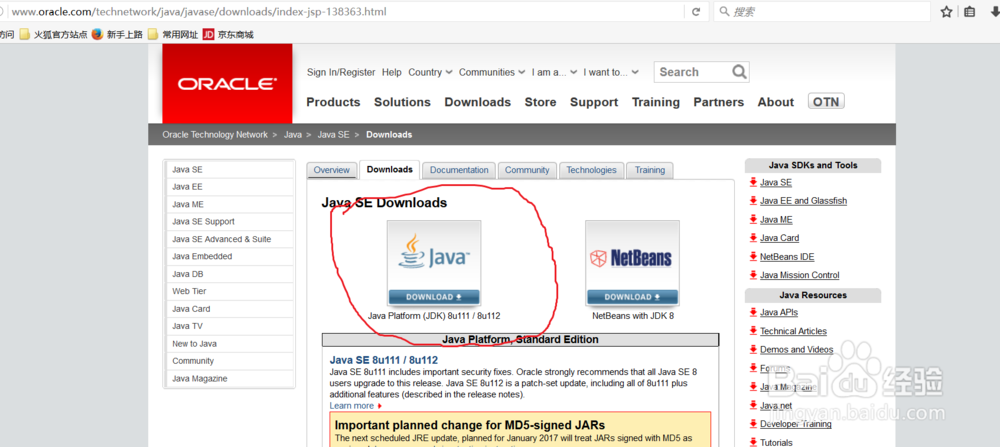Open the 火狐官方站点 bookmark folder
1000x447 pixels.
pos(54,34)
